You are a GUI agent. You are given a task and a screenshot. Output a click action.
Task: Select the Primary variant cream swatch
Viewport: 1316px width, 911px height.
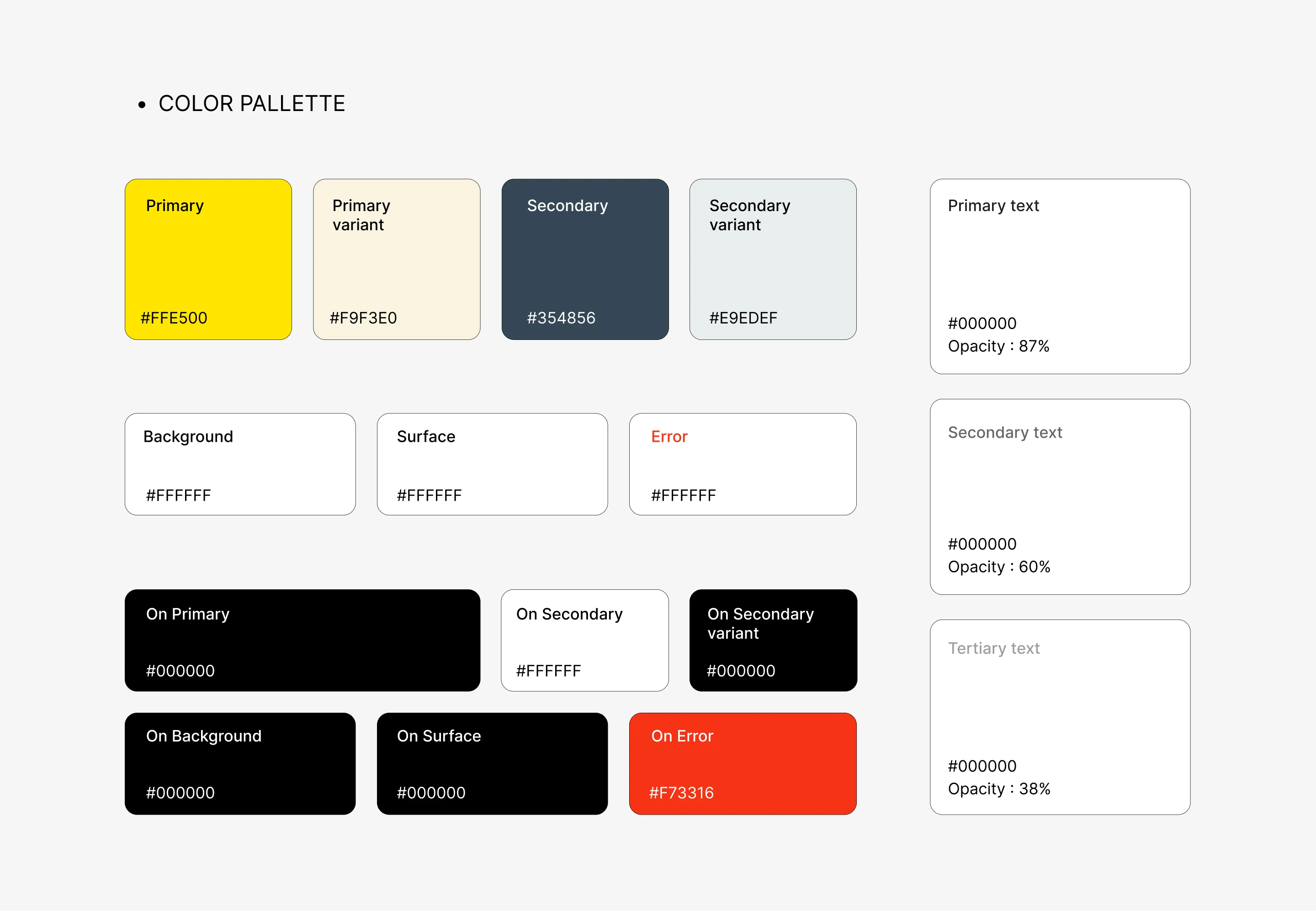(x=396, y=260)
